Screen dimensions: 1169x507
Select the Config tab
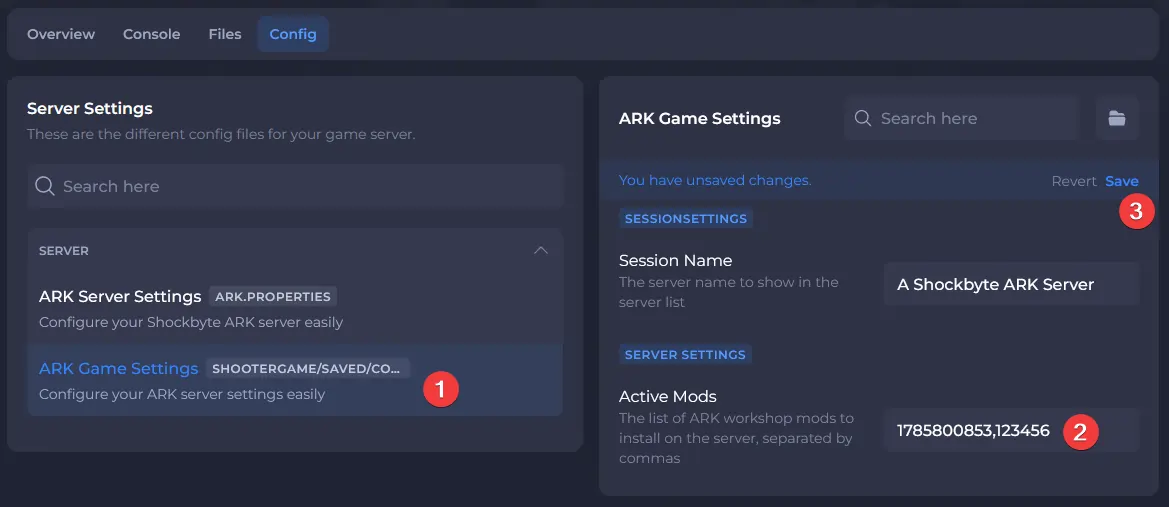click(x=293, y=34)
